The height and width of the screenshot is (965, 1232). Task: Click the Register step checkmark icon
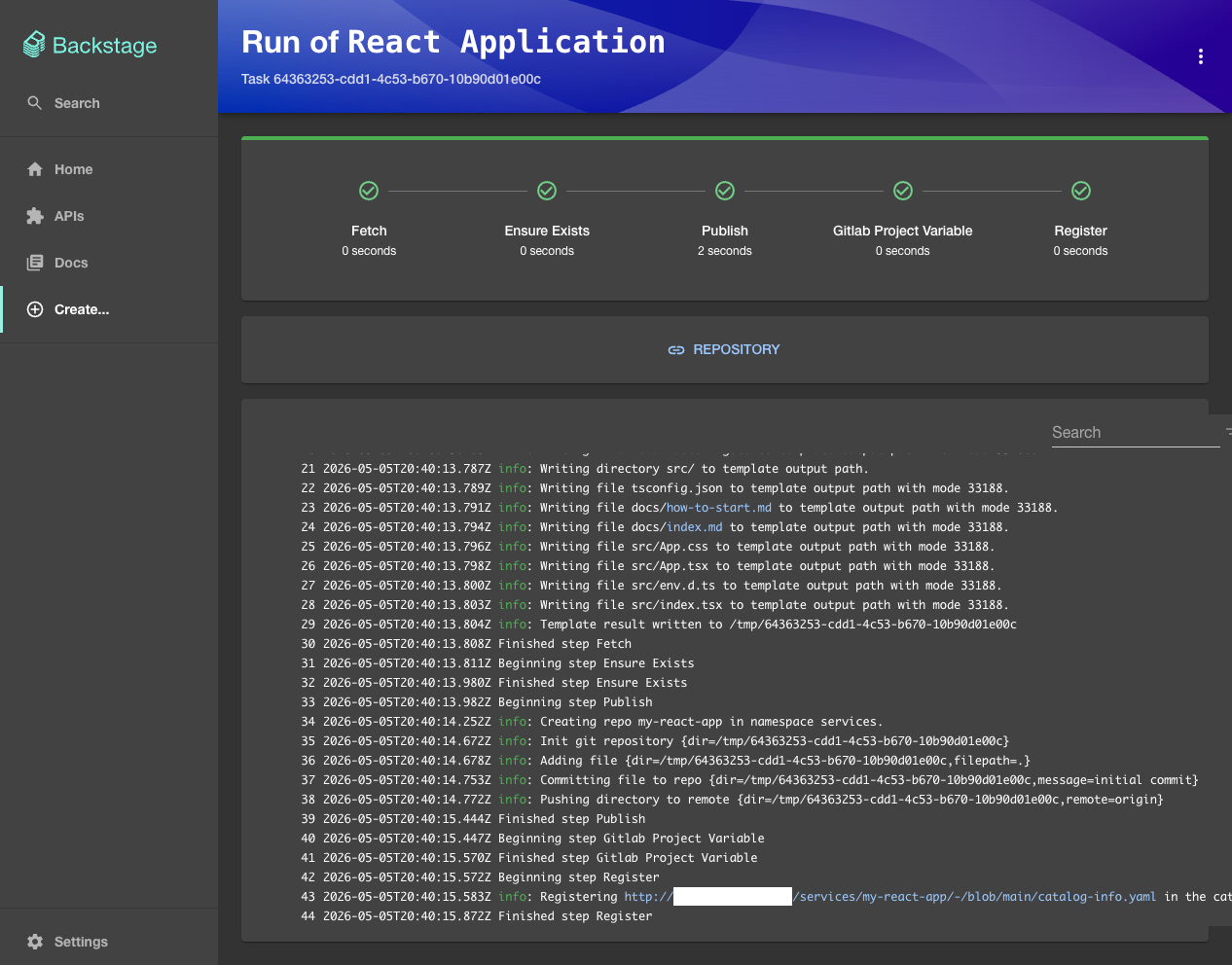click(1081, 191)
